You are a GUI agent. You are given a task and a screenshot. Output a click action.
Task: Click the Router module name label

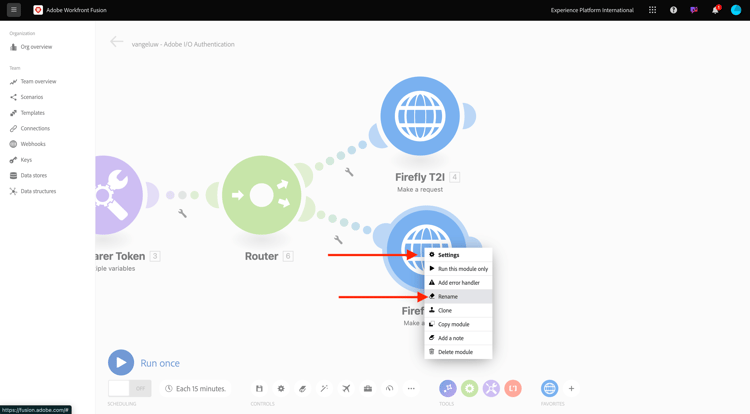tap(261, 256)
